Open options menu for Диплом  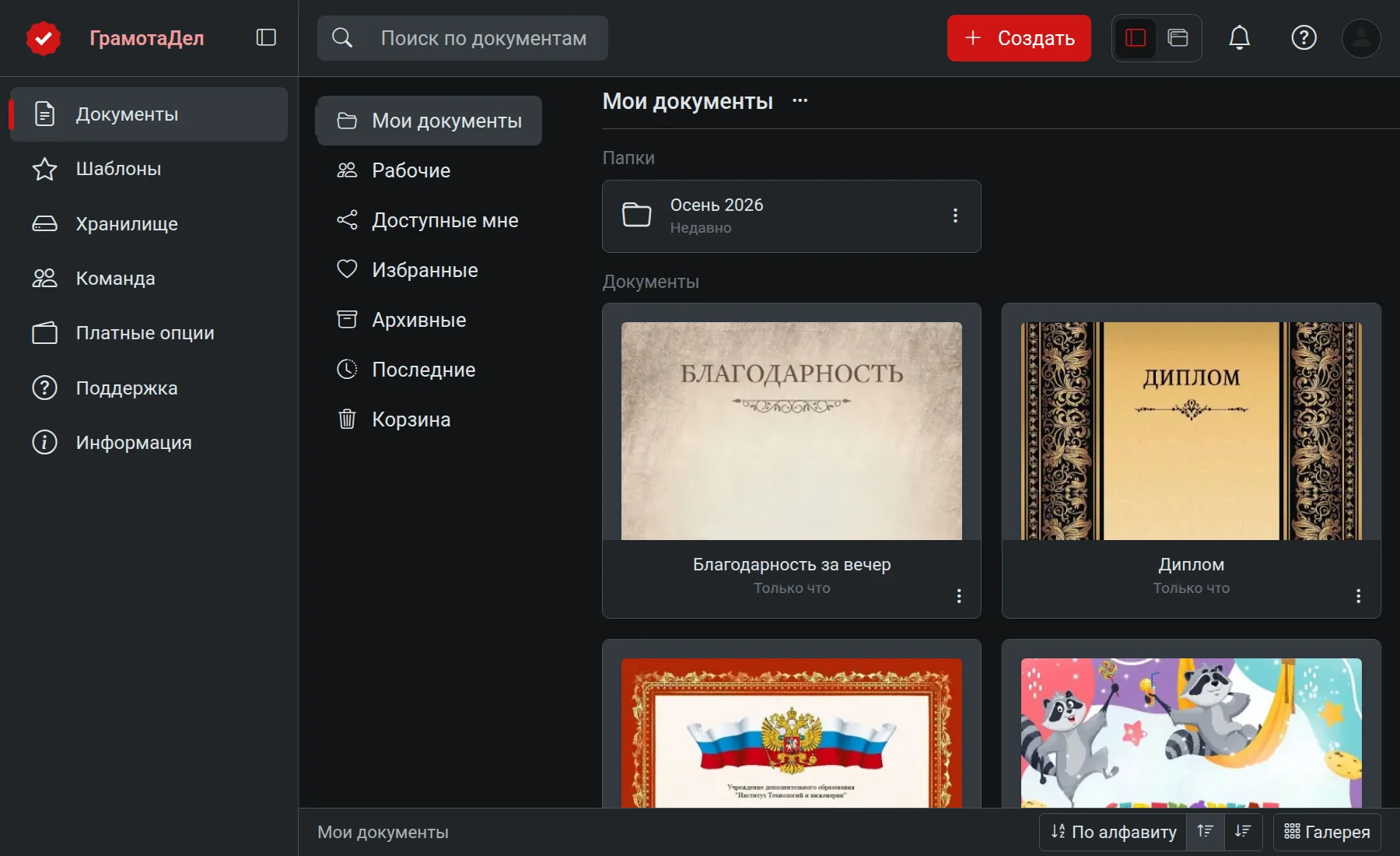click(x=1358, y=595)
